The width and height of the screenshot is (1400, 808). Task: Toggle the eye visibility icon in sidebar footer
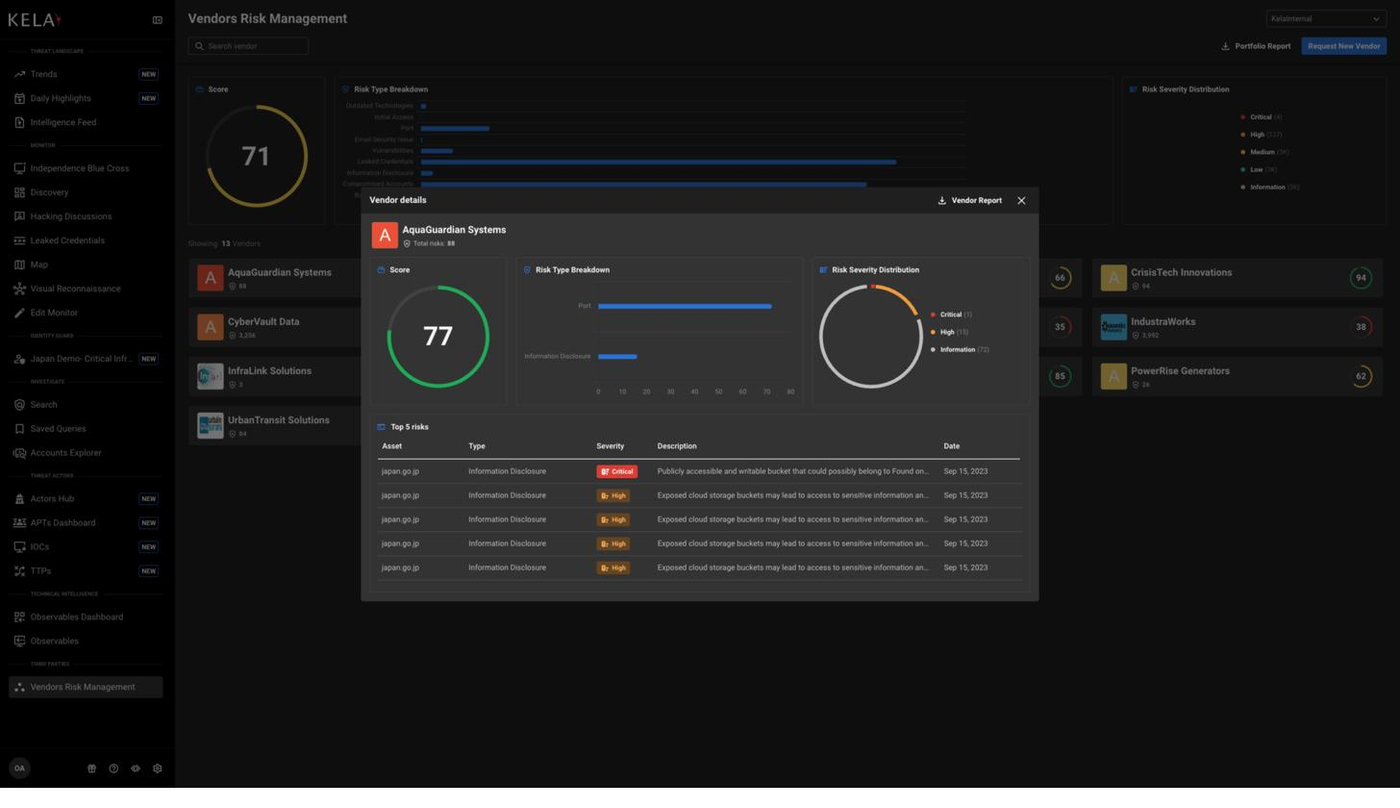click(136, 768)
